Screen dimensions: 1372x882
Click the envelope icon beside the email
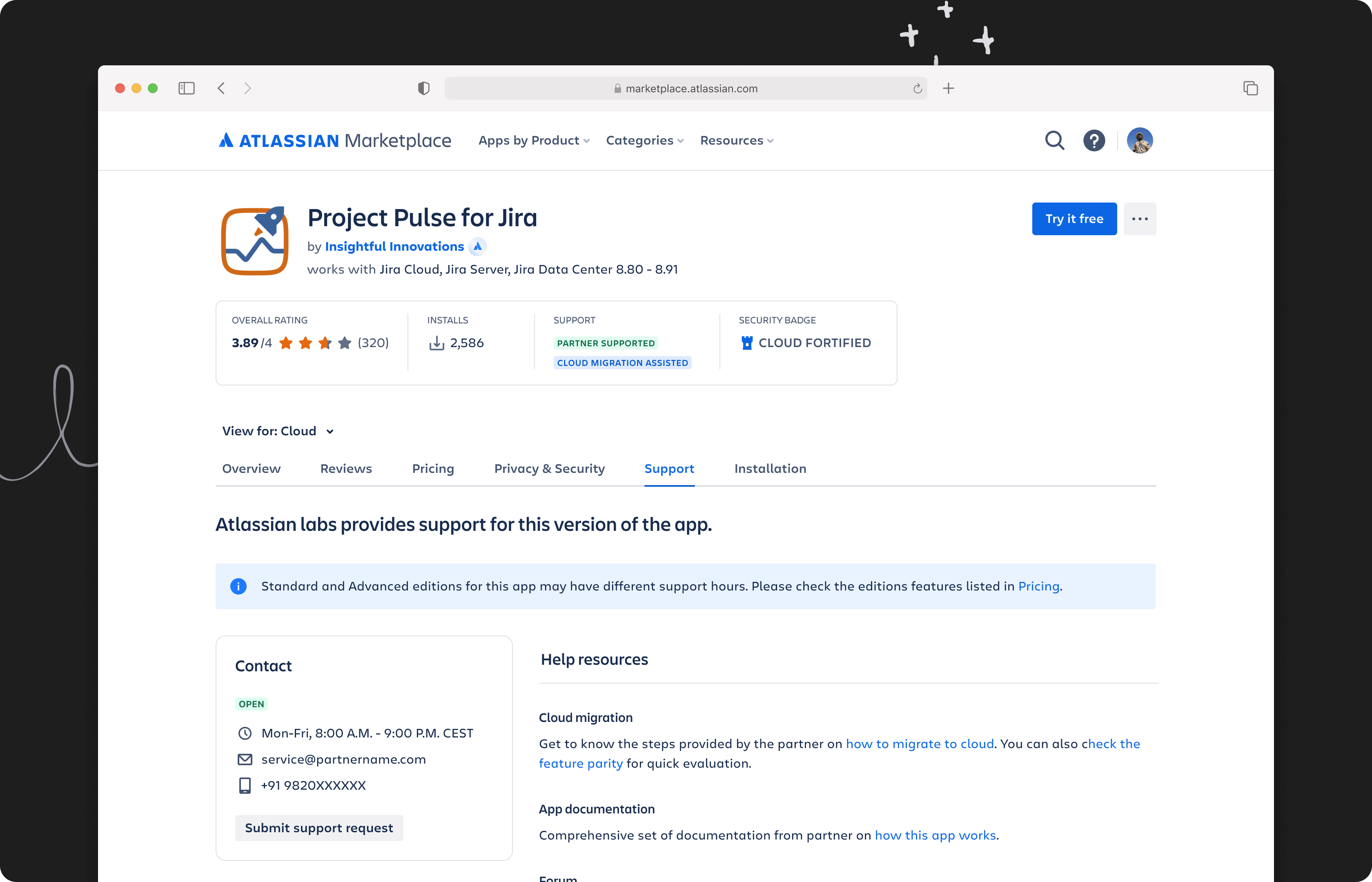(245, 759)
